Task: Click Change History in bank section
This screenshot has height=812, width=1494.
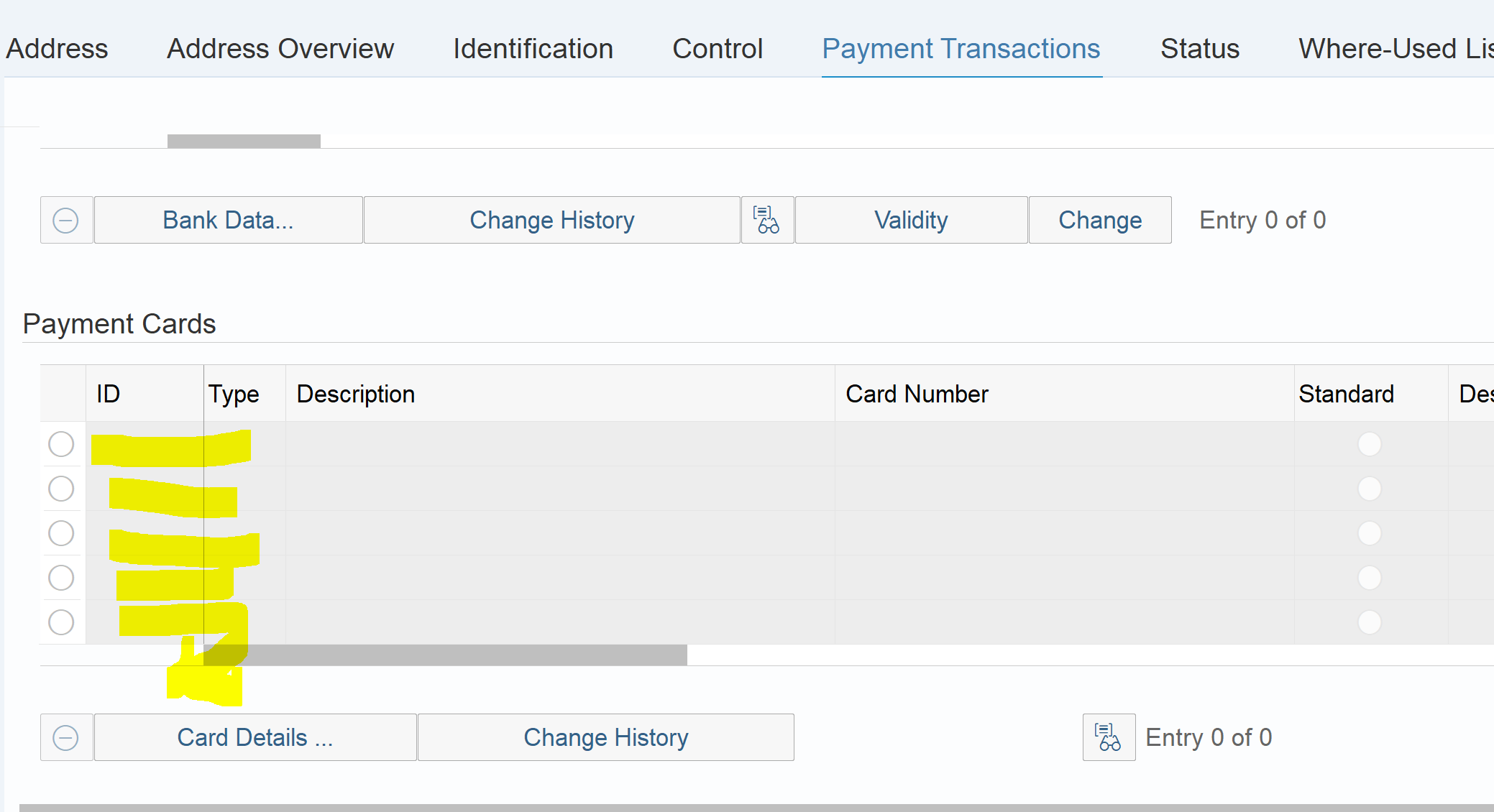Action: [551, 221]
